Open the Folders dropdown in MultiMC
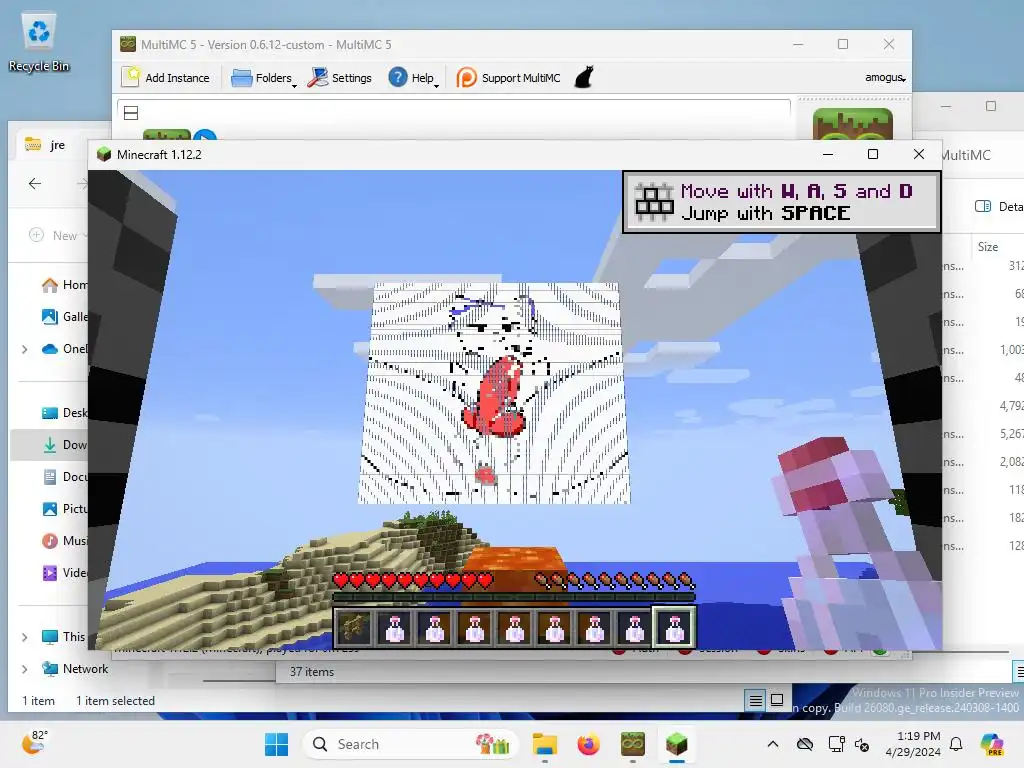1024x768 pixels. click(264, 78)
